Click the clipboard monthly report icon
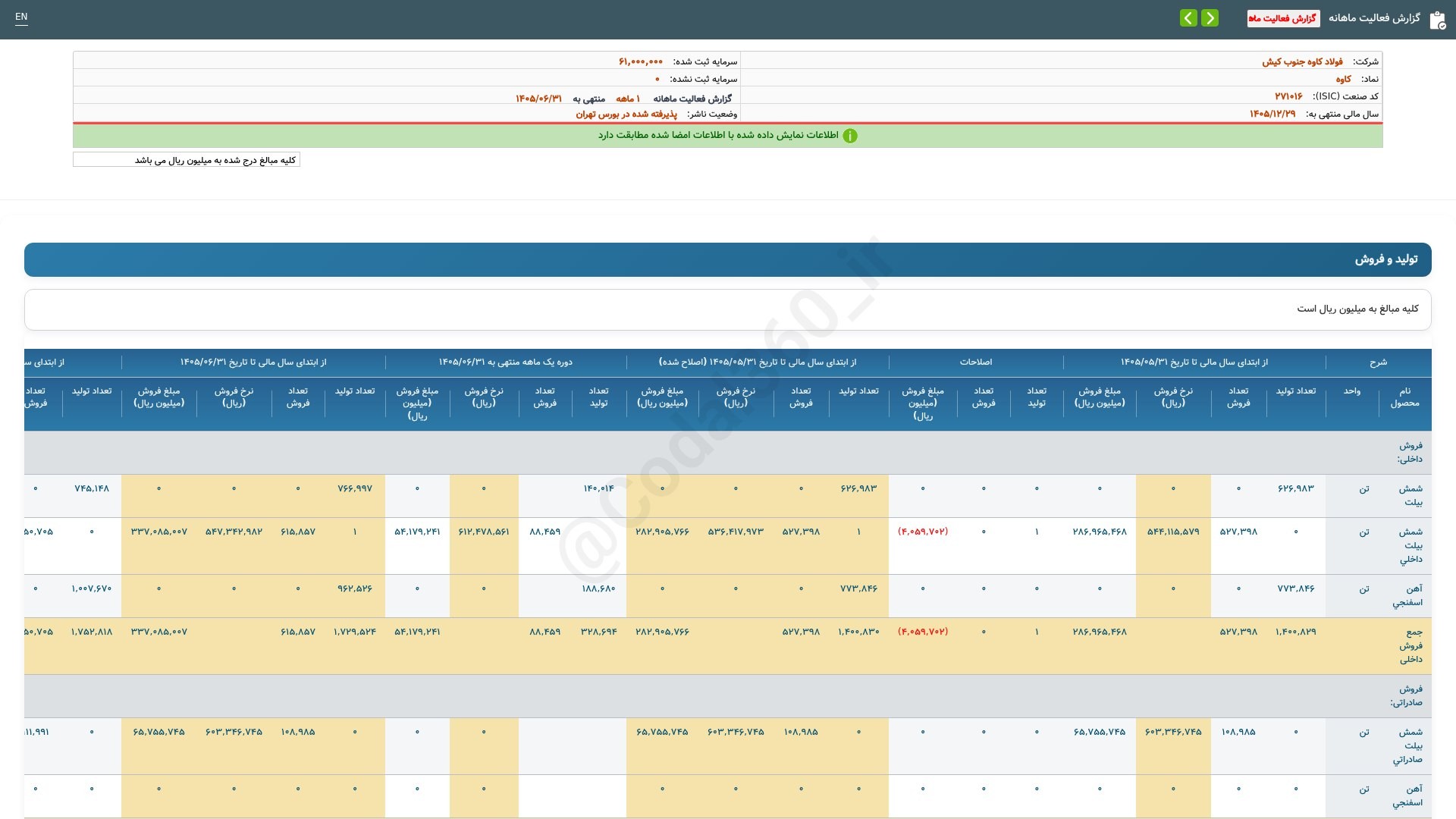Screen dimensions: 1456x819 click(1438, 20)
